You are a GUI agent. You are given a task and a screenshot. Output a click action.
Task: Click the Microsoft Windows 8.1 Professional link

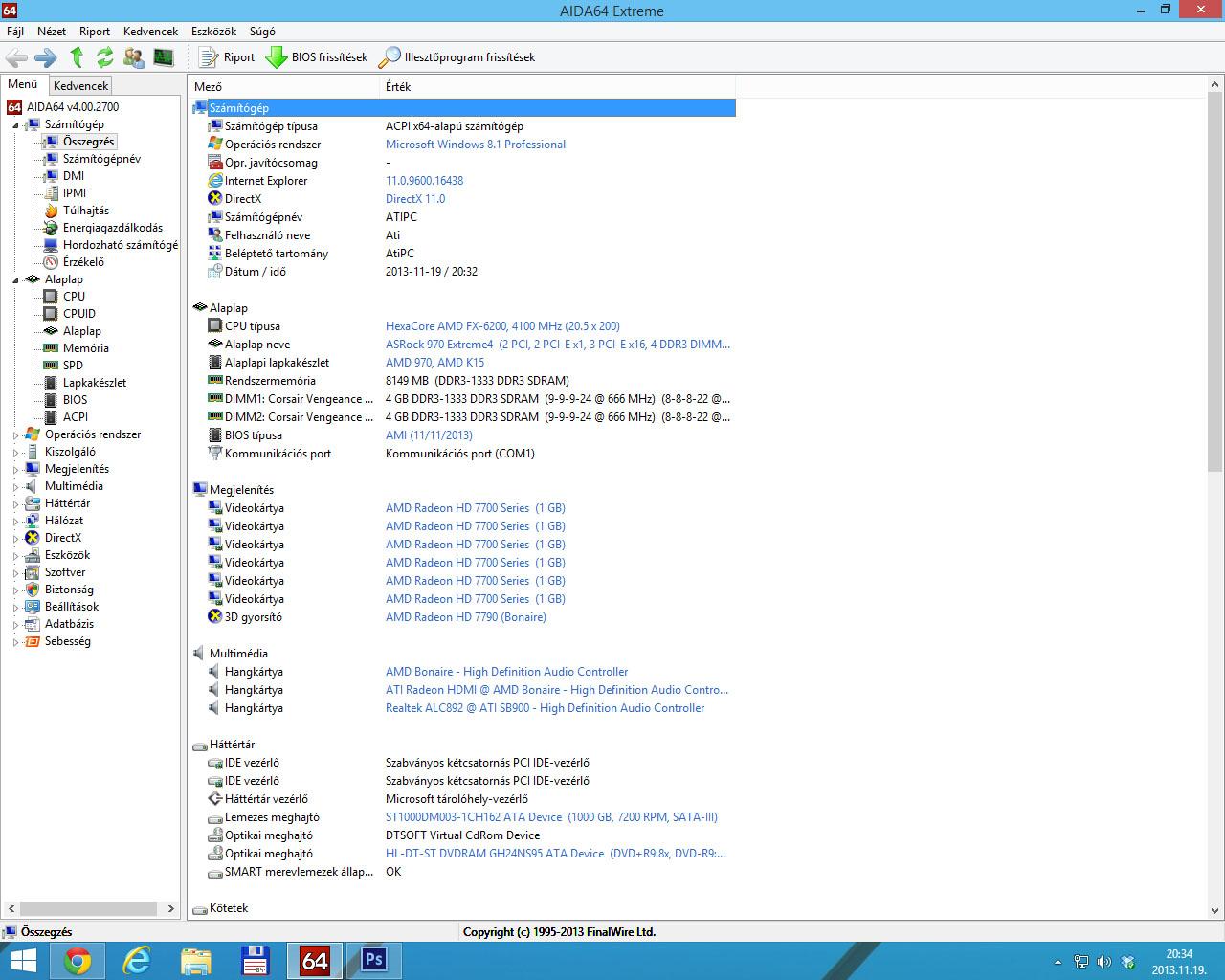click(x=476, y=145)
